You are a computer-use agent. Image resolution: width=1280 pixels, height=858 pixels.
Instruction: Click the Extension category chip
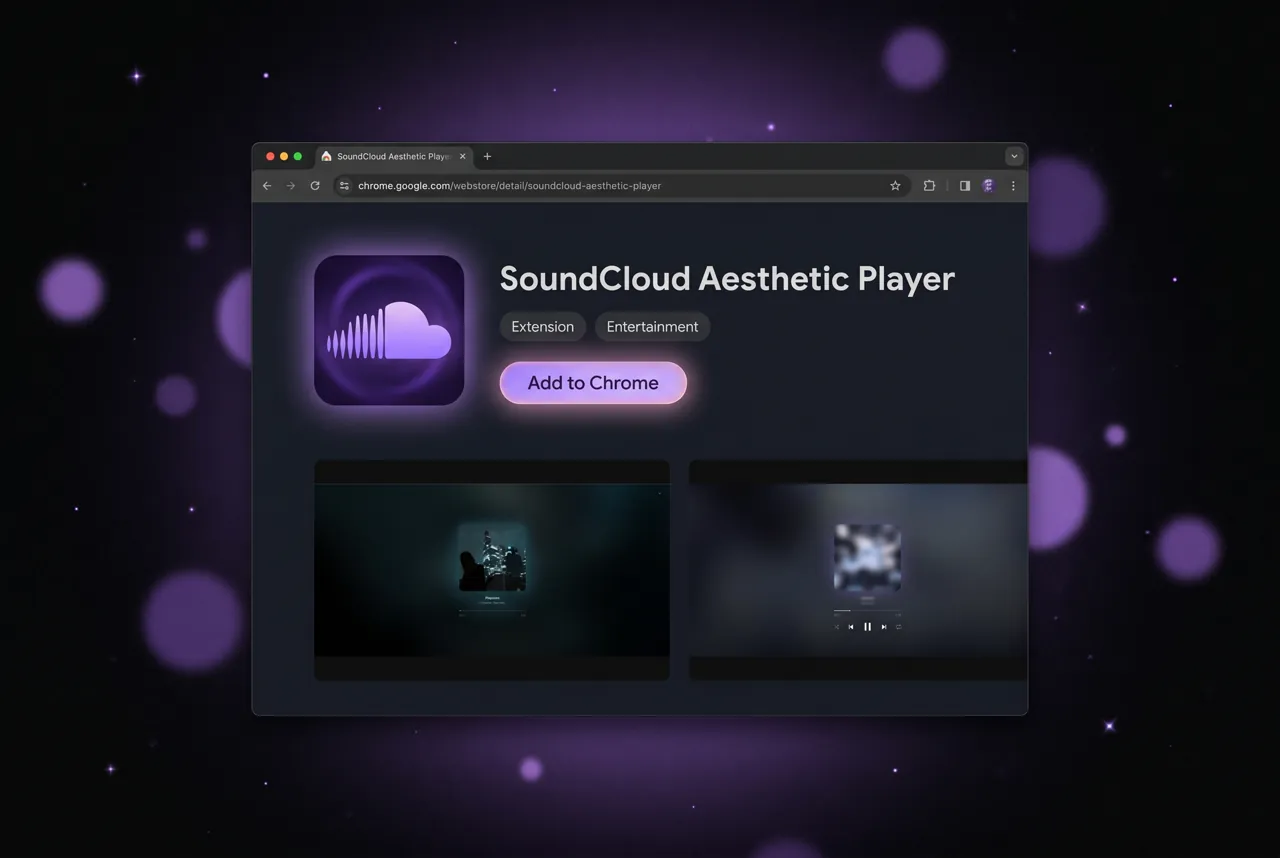[543, 327]
